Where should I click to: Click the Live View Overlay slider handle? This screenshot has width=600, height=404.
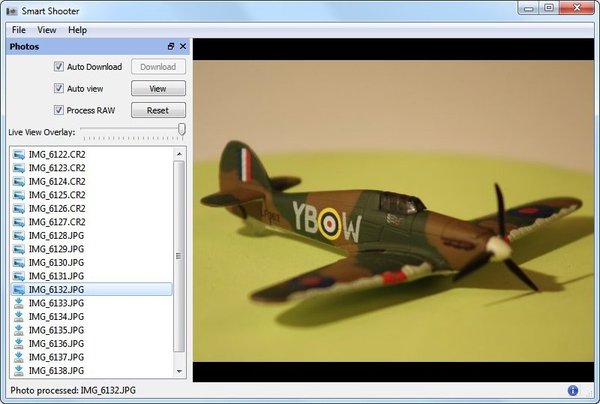182,130
